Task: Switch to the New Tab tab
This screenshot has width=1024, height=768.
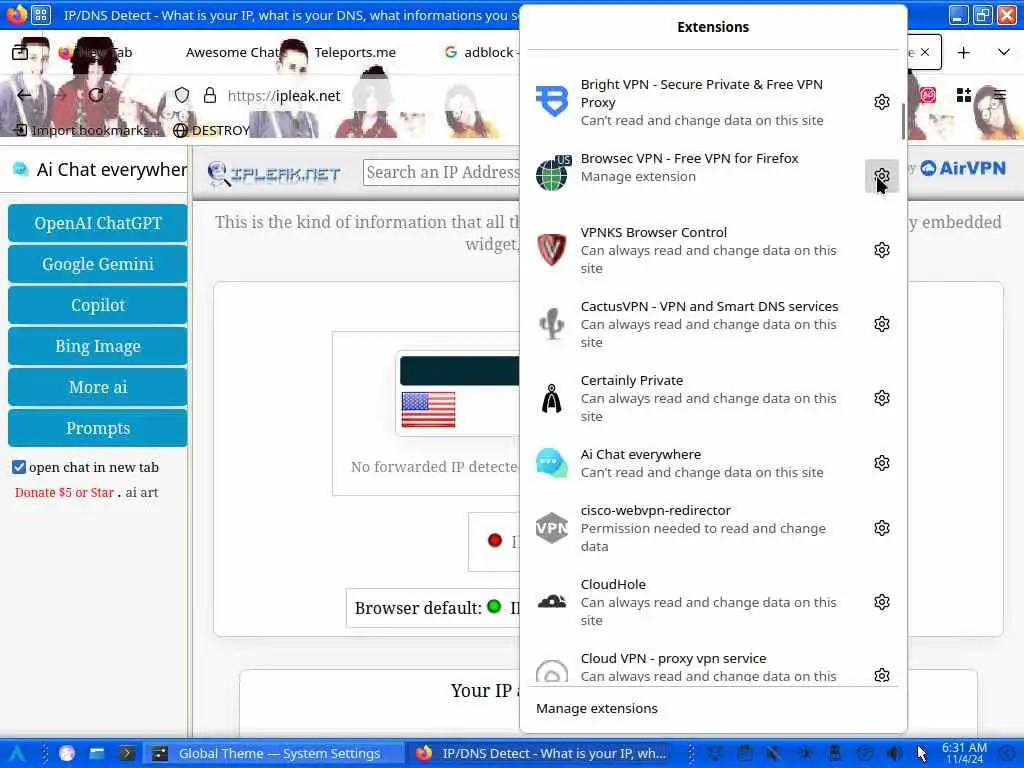Action: (95, 52)
